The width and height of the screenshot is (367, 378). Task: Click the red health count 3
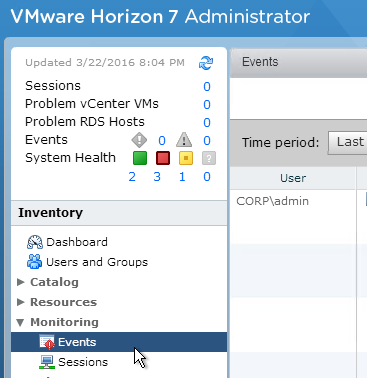tap(157, 176)
